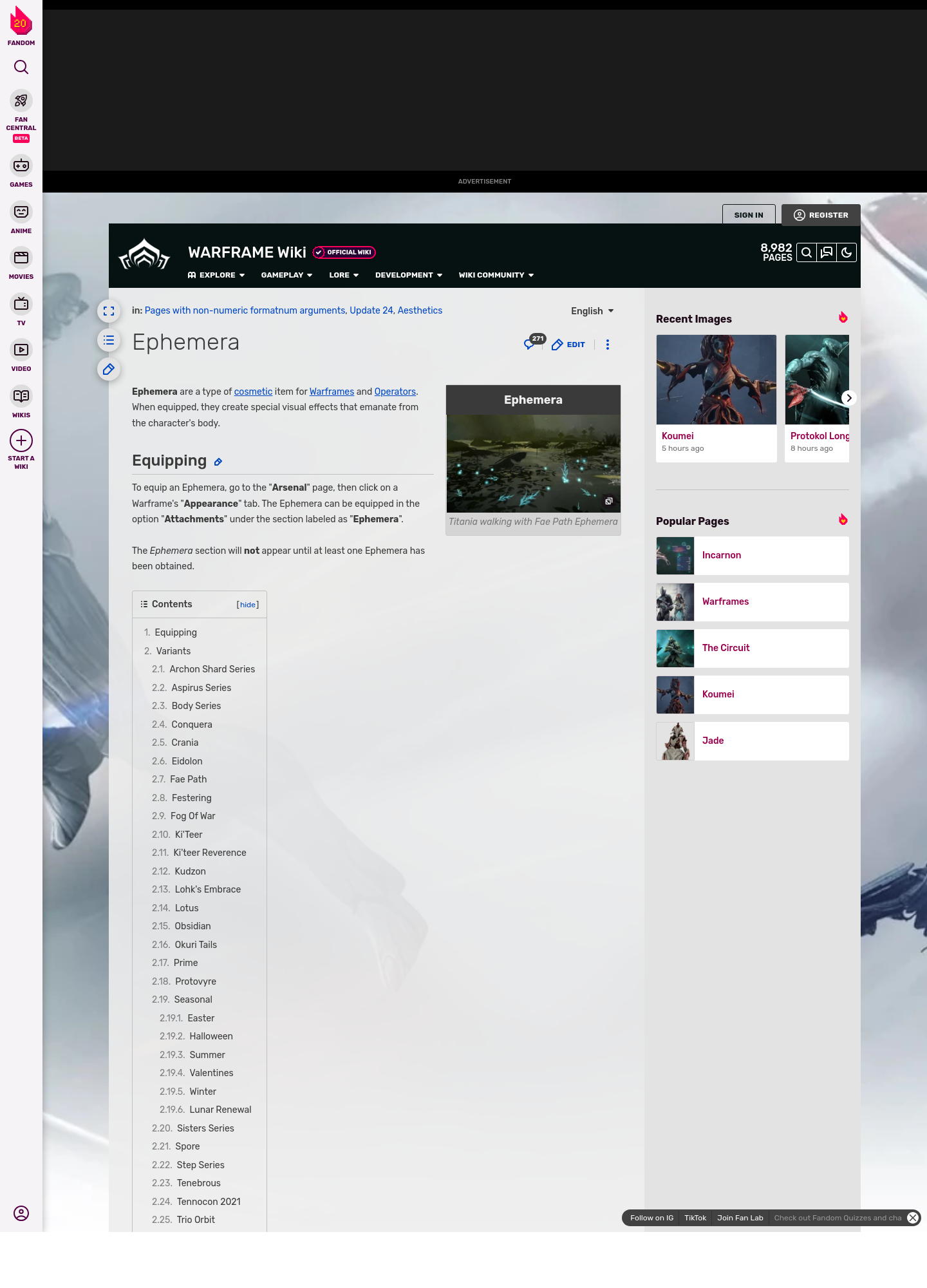The image size is (927, 1288).
Task: Open the sticky table of contents icon
Action: pos(109,340)
